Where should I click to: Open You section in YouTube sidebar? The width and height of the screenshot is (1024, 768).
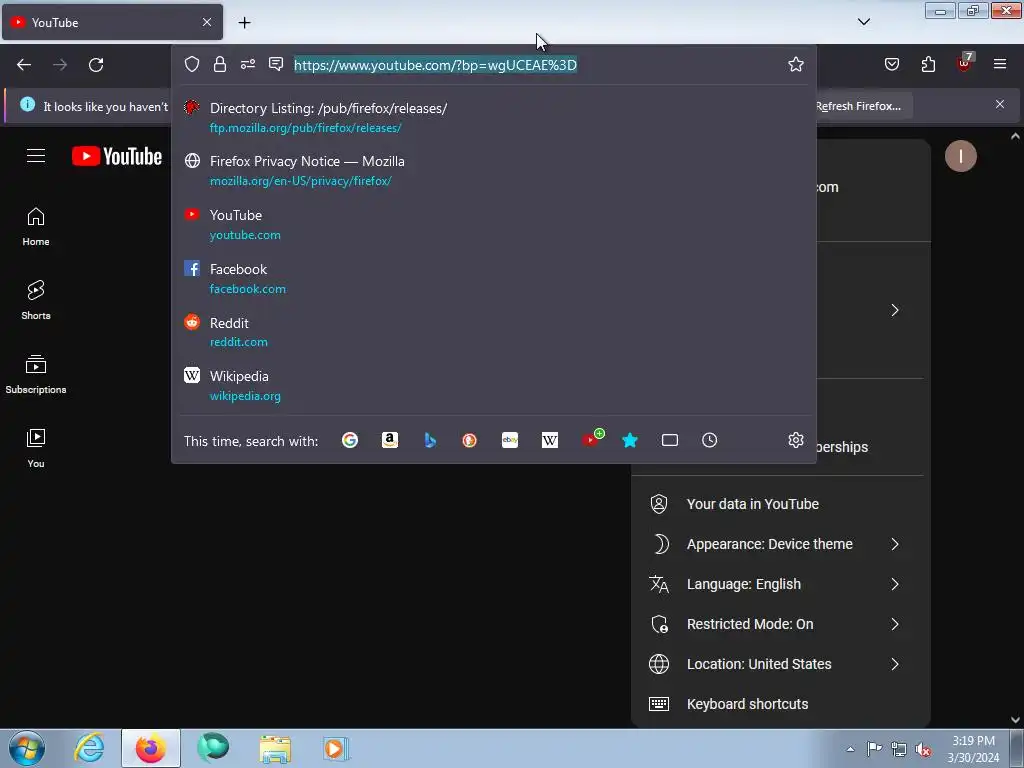tap(36, 448)
